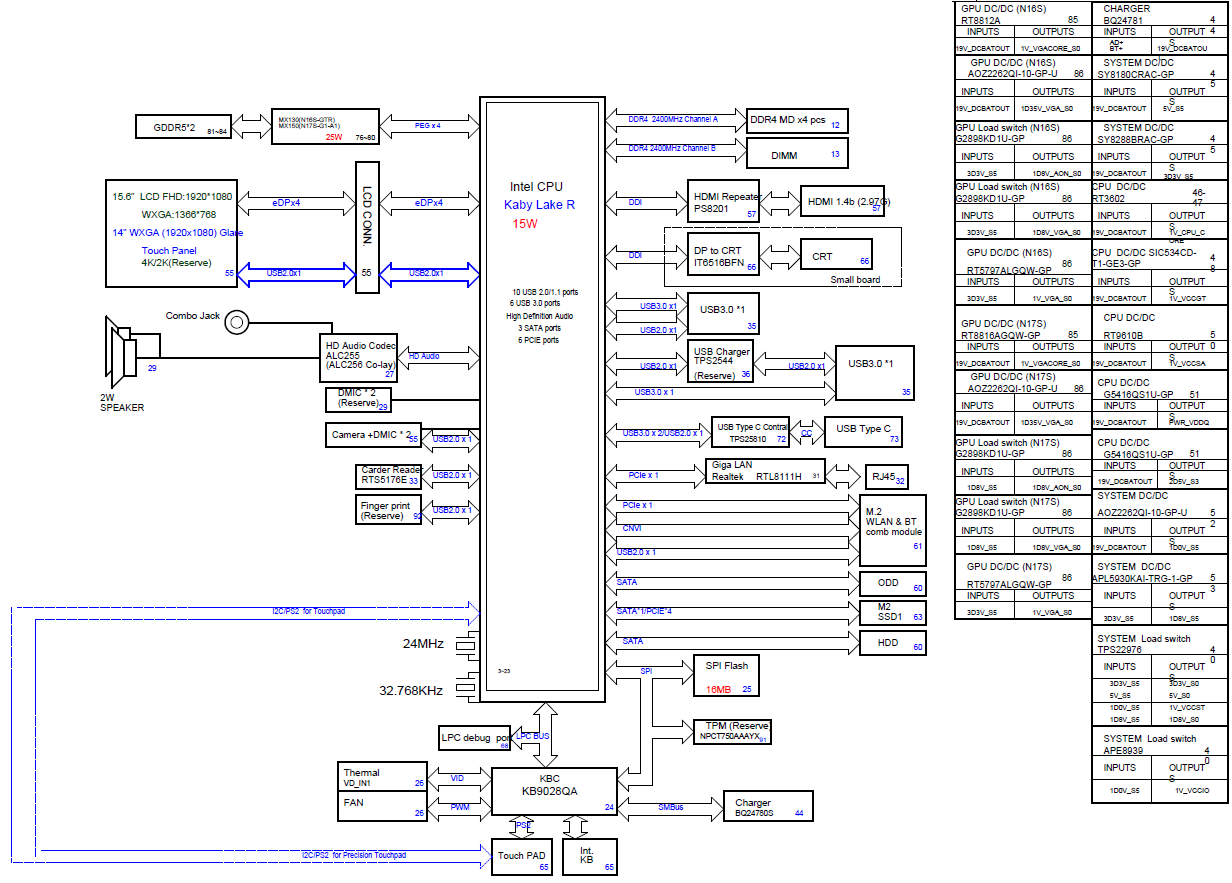Select the CPU DC/DC RT3602 entry

[x=1160, y=193]
